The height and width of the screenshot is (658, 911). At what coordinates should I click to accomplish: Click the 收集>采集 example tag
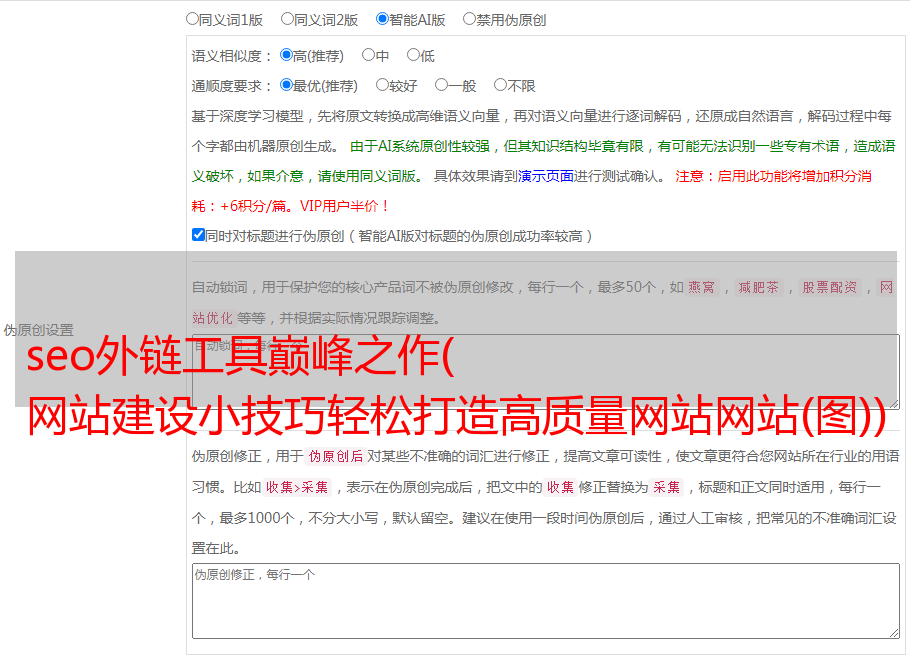coord(297,487)
